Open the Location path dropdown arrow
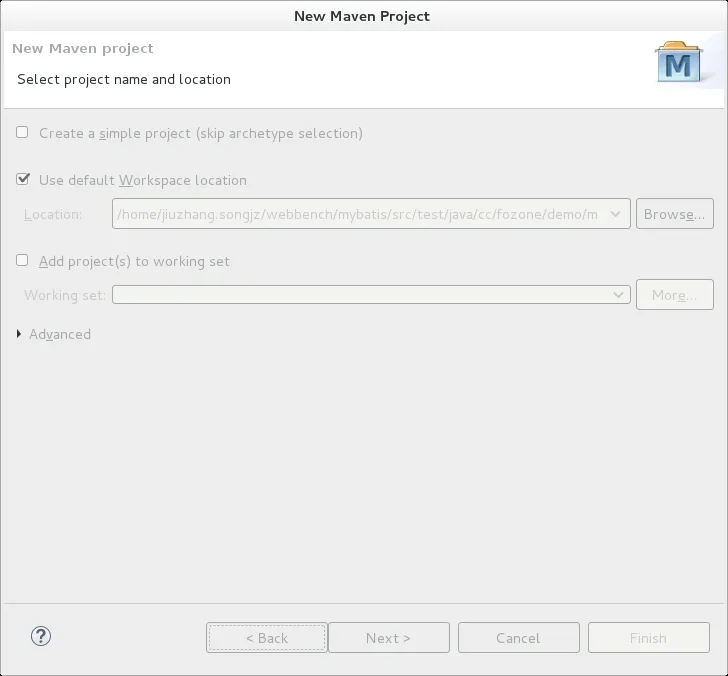728x676 pixels. click(x=615, y=214)
